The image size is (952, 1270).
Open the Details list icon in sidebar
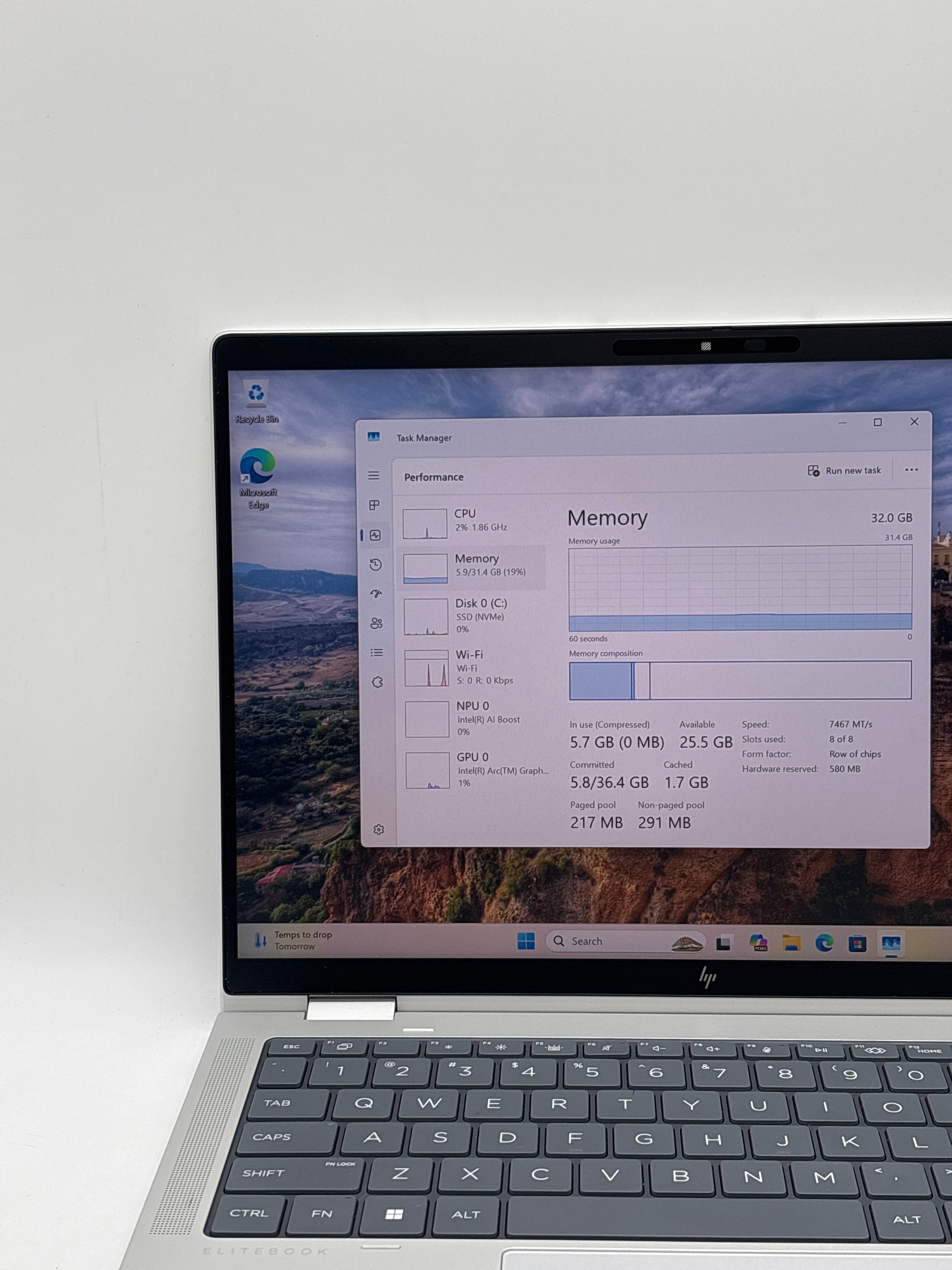377,653
